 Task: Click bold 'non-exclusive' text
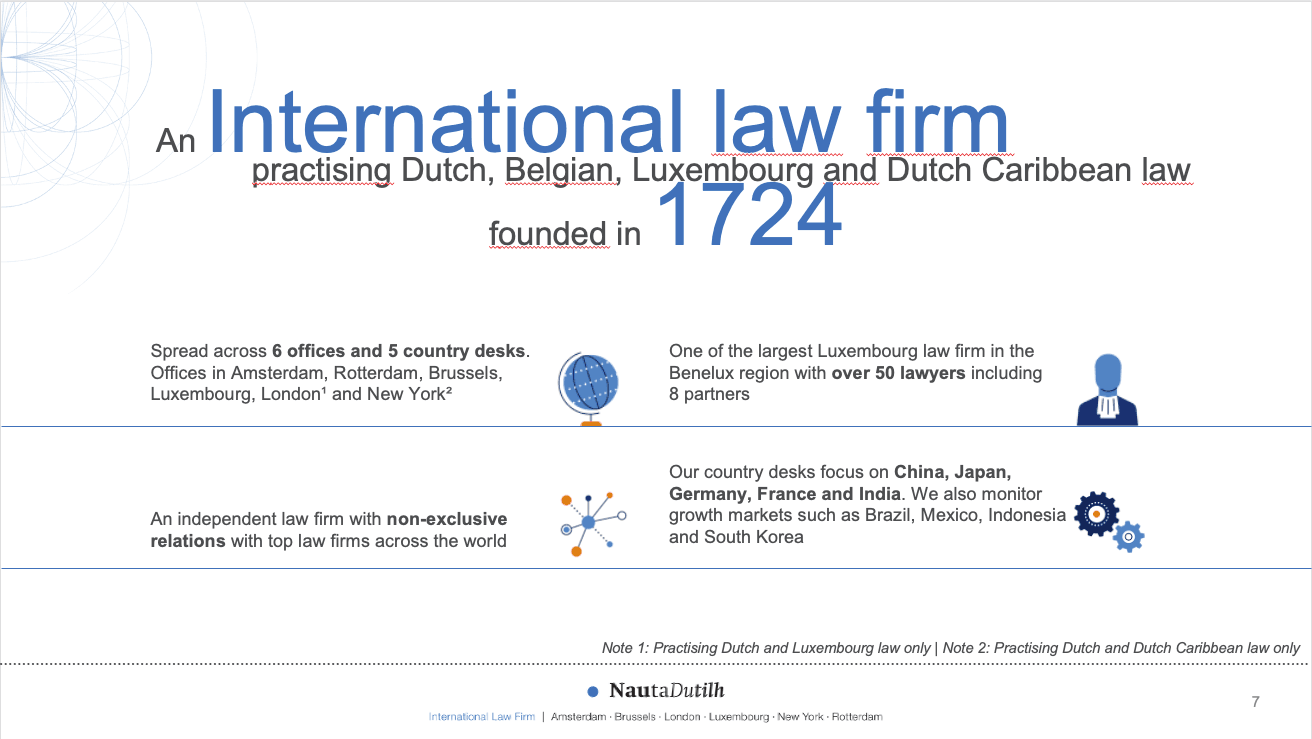tap(447, 519)
